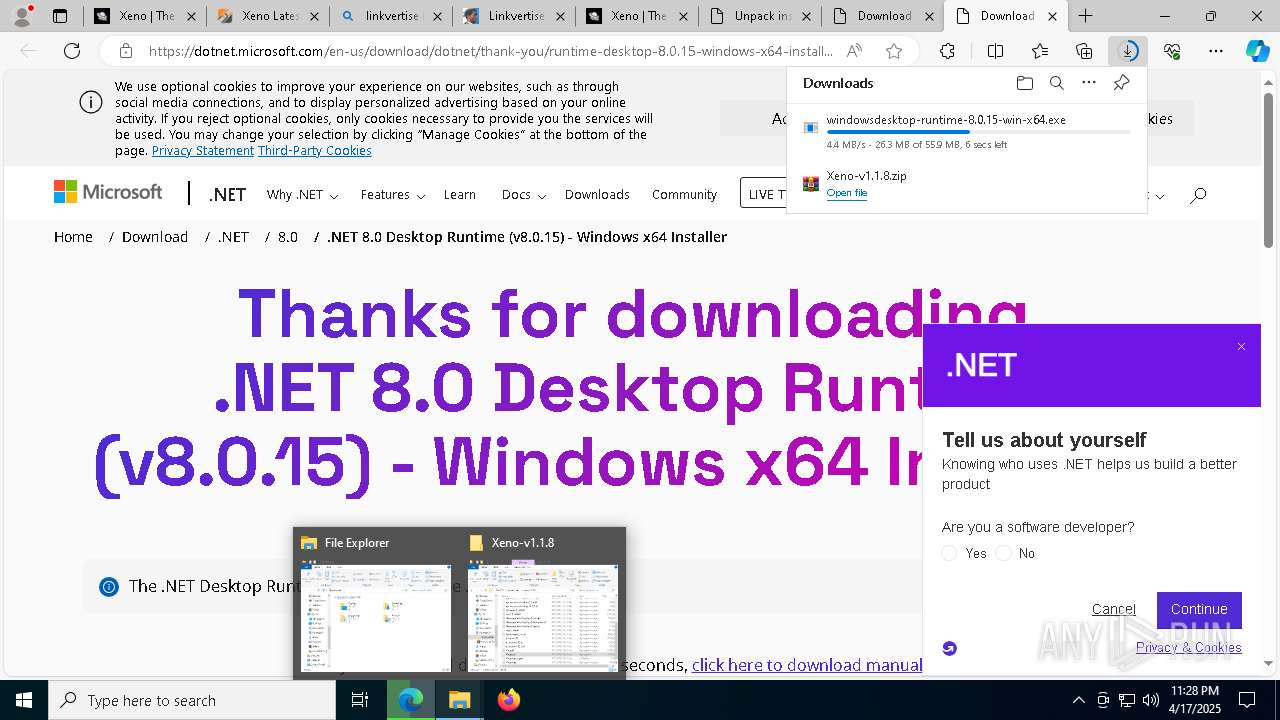Open the Extensions puzzle icon

point(947,51)
